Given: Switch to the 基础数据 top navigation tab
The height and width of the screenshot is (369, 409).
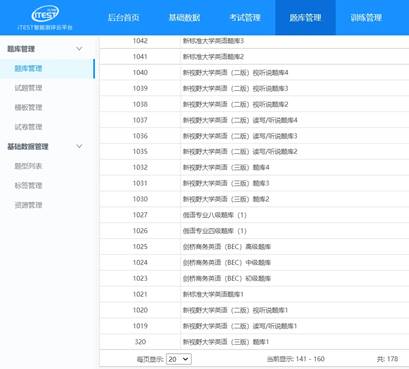Looking at the screenshot, I should click(x=184, y=18).
